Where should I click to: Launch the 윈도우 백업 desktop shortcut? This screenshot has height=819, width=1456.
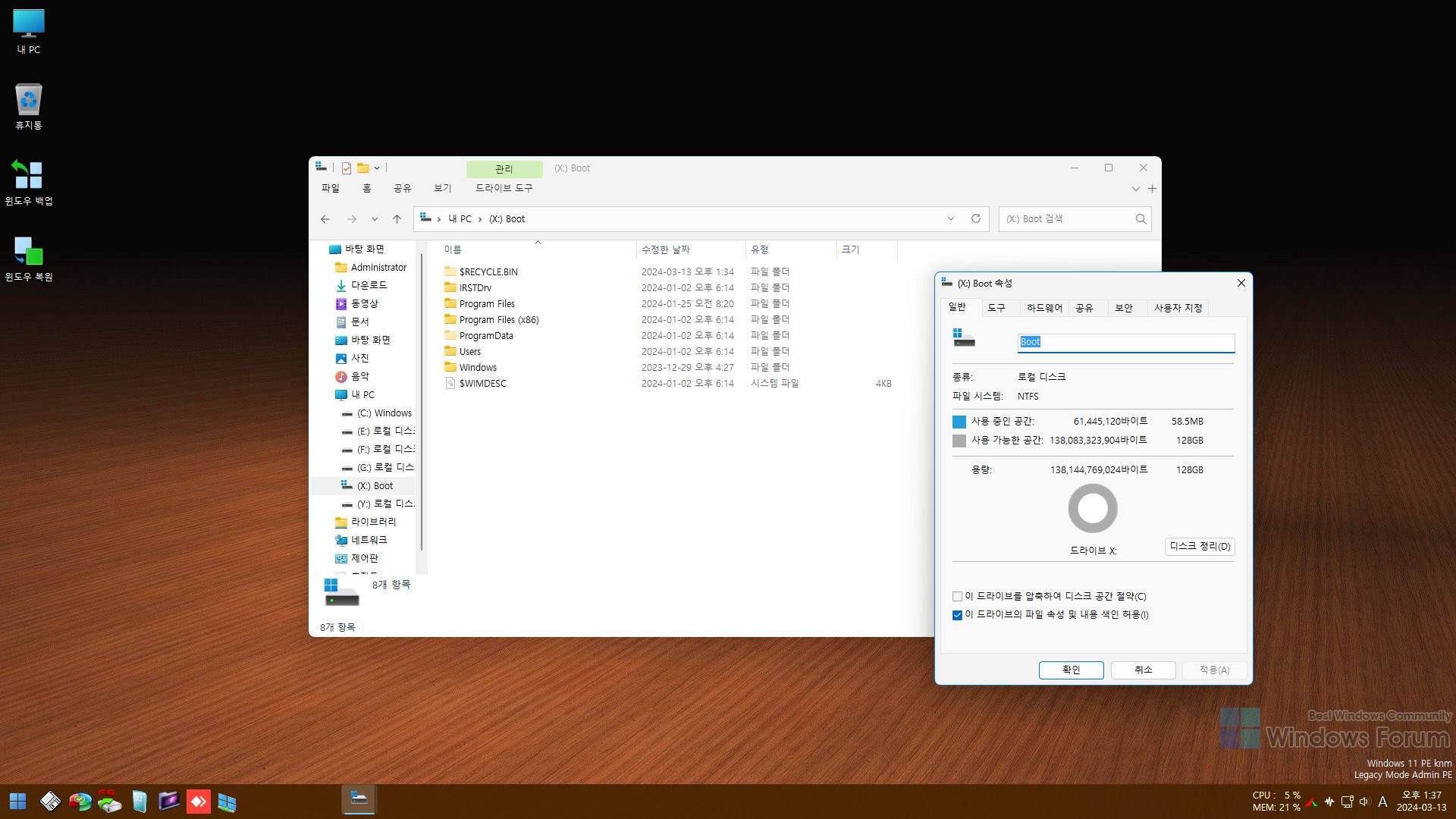[x=29, y=183]
